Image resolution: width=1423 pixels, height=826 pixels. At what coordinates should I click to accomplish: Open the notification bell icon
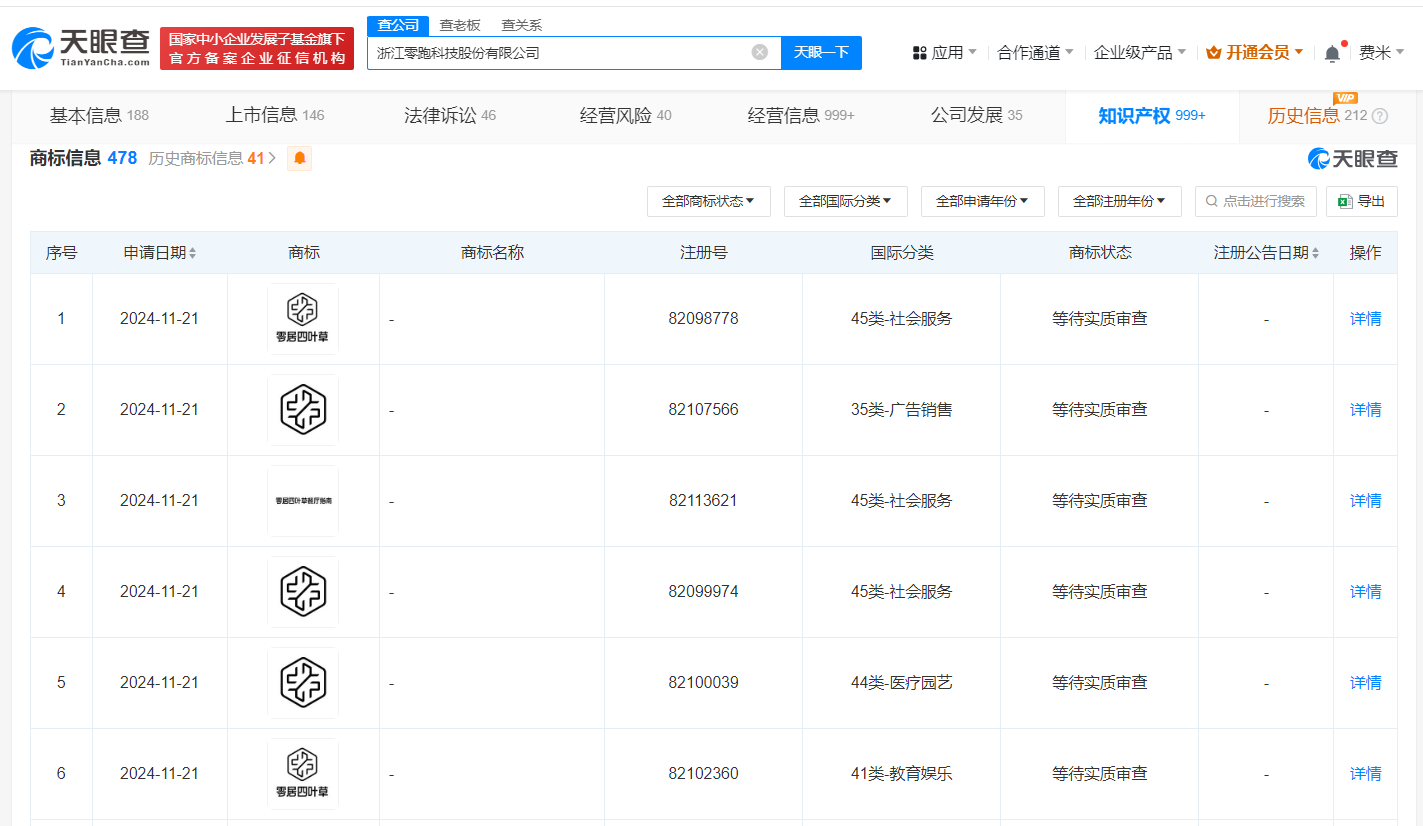pos(1332,52)
